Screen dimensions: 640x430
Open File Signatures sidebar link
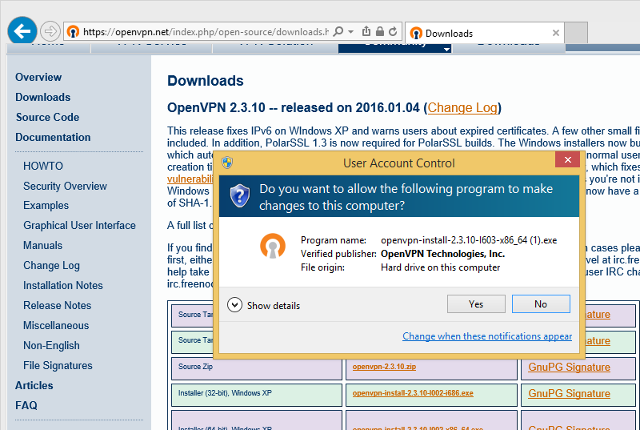[58, 366]
